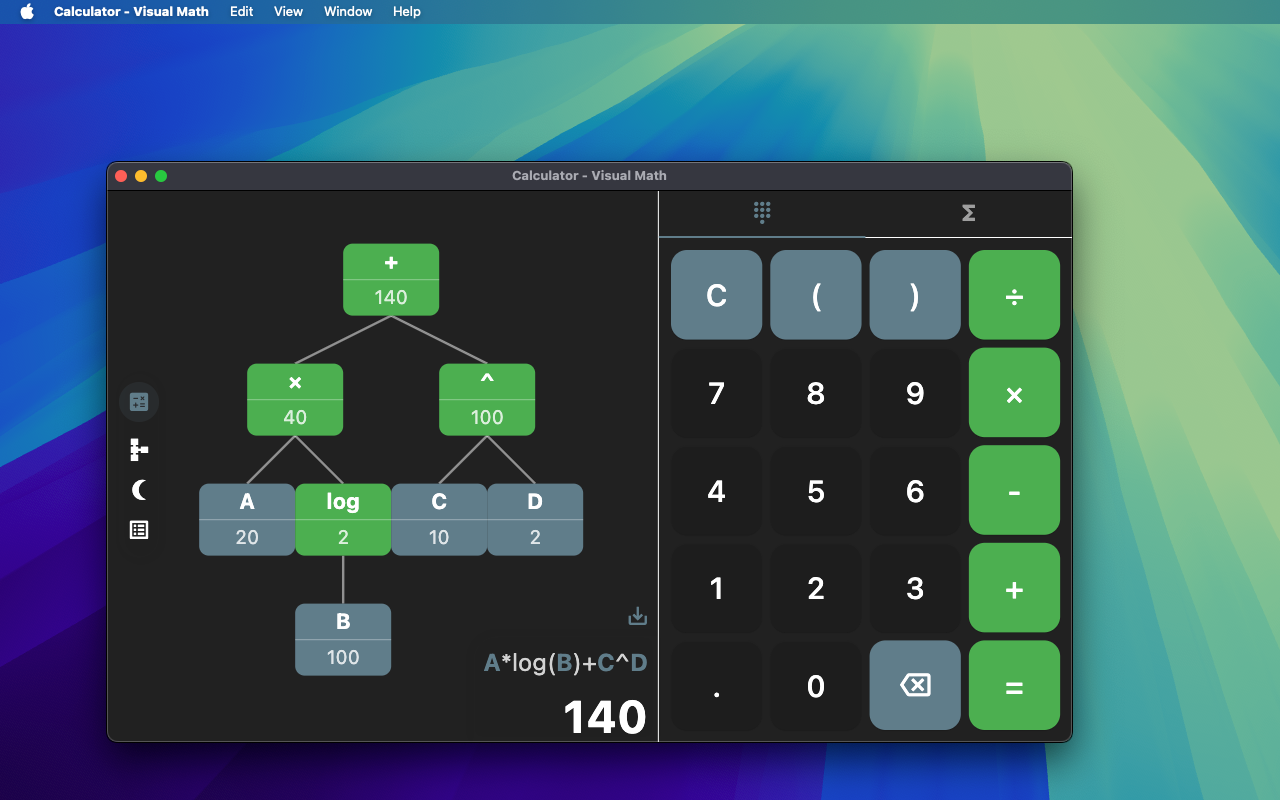Select variable node A with value 20
The height and width of the screenshot is (800, 1280).
coord(247,520)
